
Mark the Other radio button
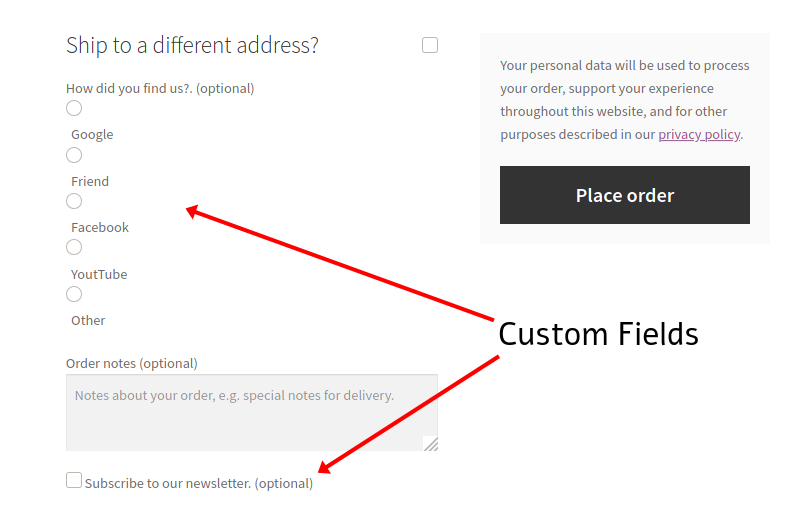(74, 294)
